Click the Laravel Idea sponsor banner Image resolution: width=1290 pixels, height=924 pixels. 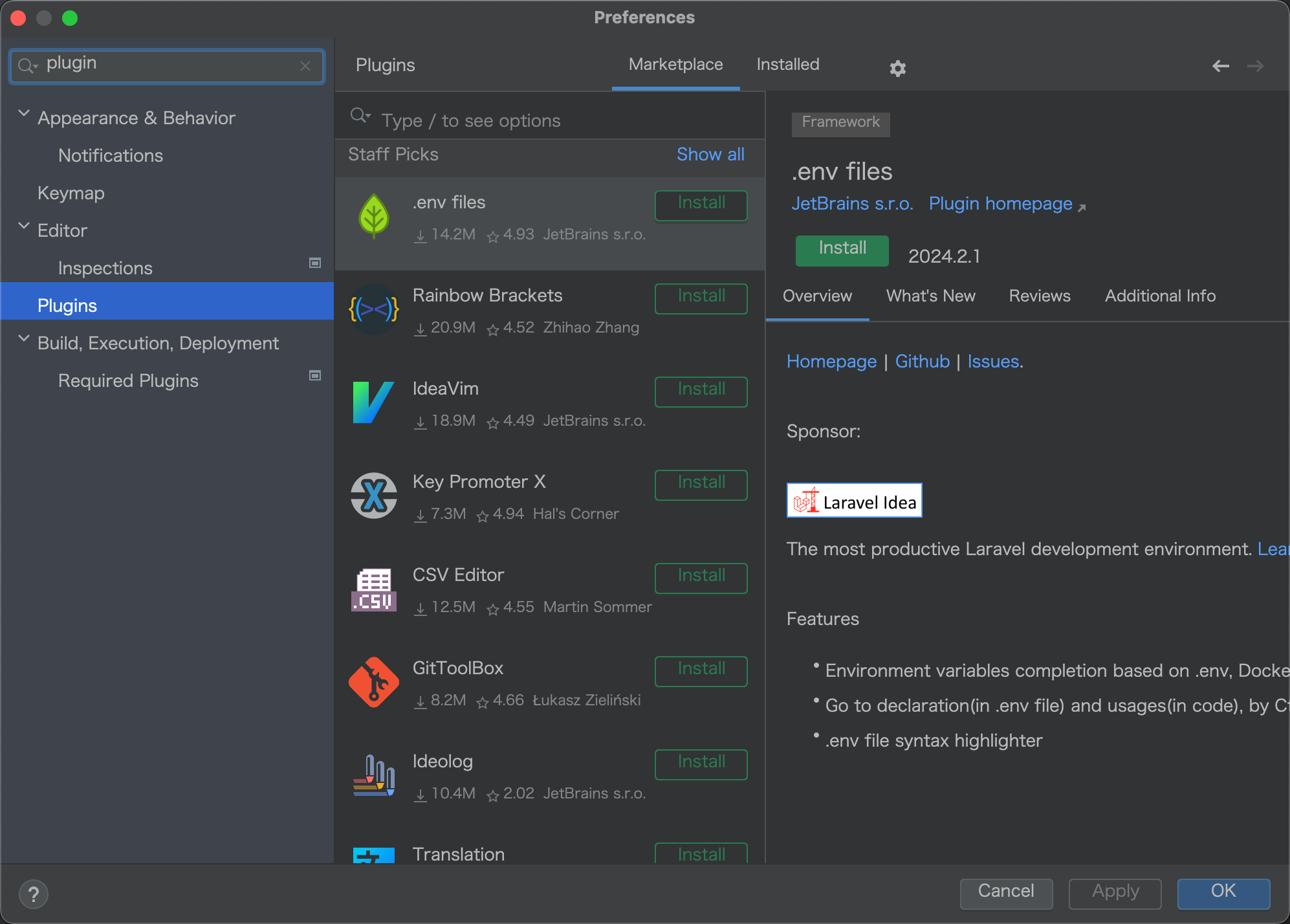coord(854,501)
